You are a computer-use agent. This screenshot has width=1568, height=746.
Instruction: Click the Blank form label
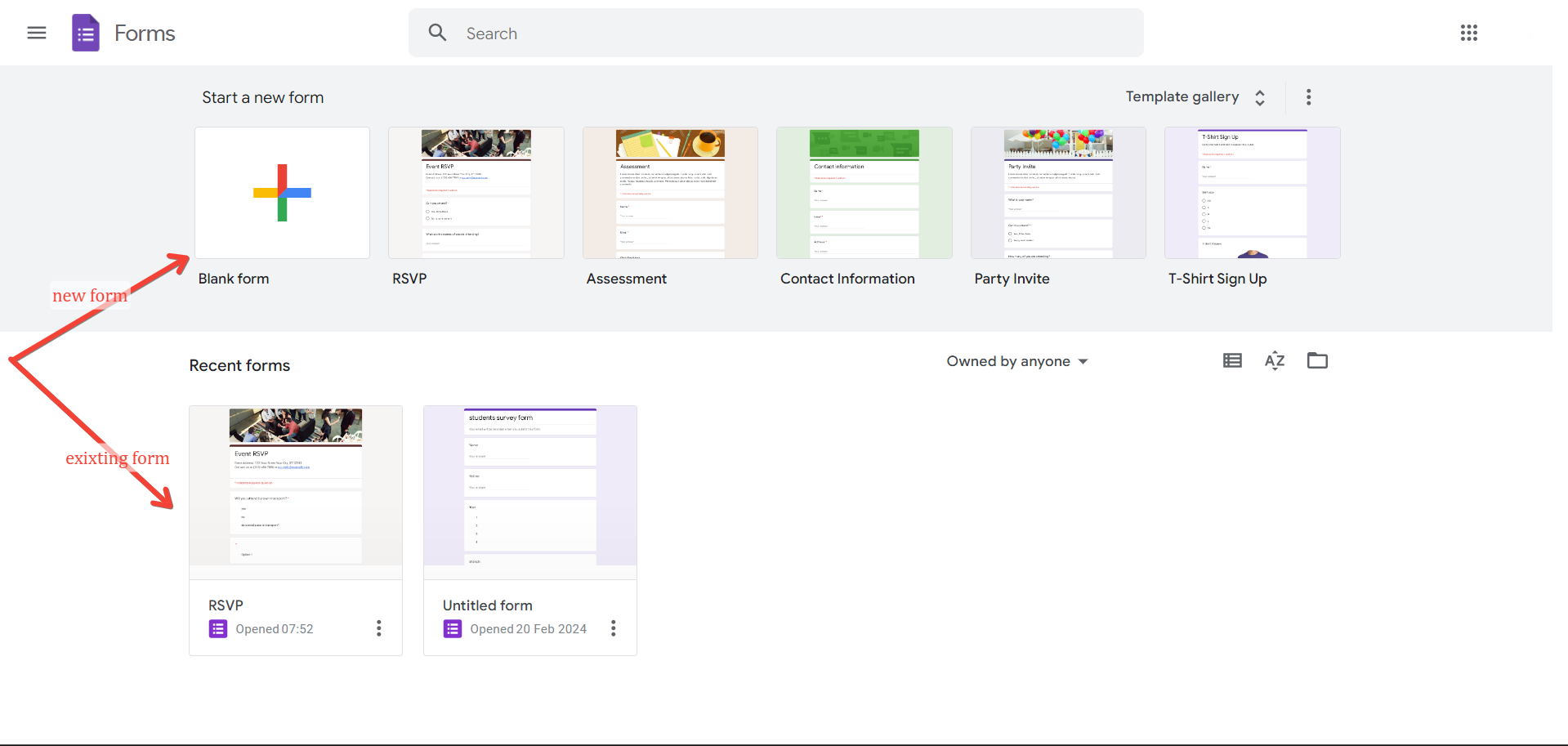click(x=234, y=279)
